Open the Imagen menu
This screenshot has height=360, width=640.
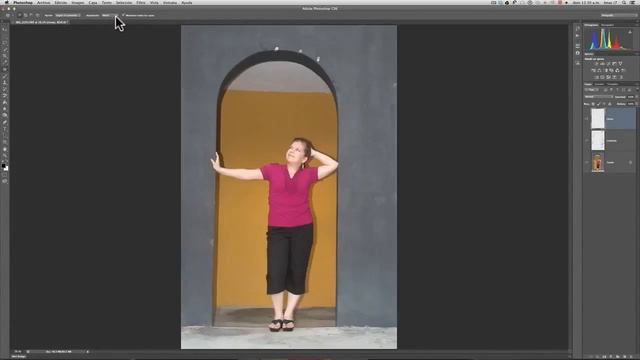tap(78, 2)
